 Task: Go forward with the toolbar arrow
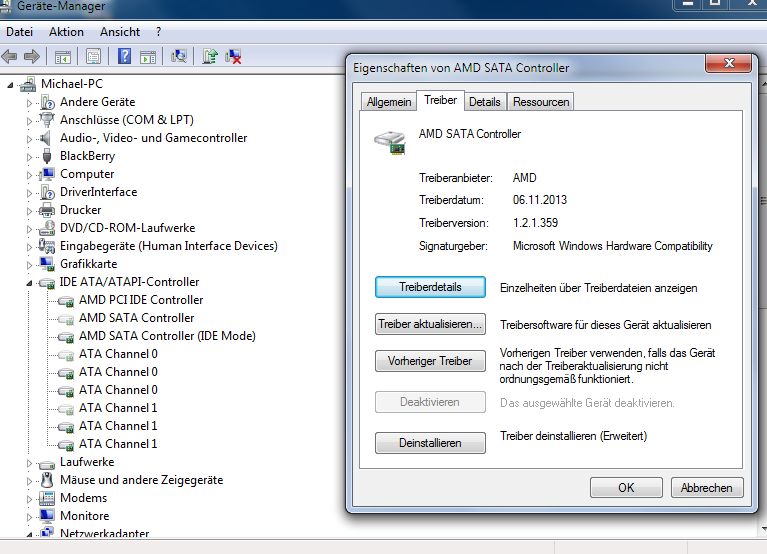click(x=32, y=57)
